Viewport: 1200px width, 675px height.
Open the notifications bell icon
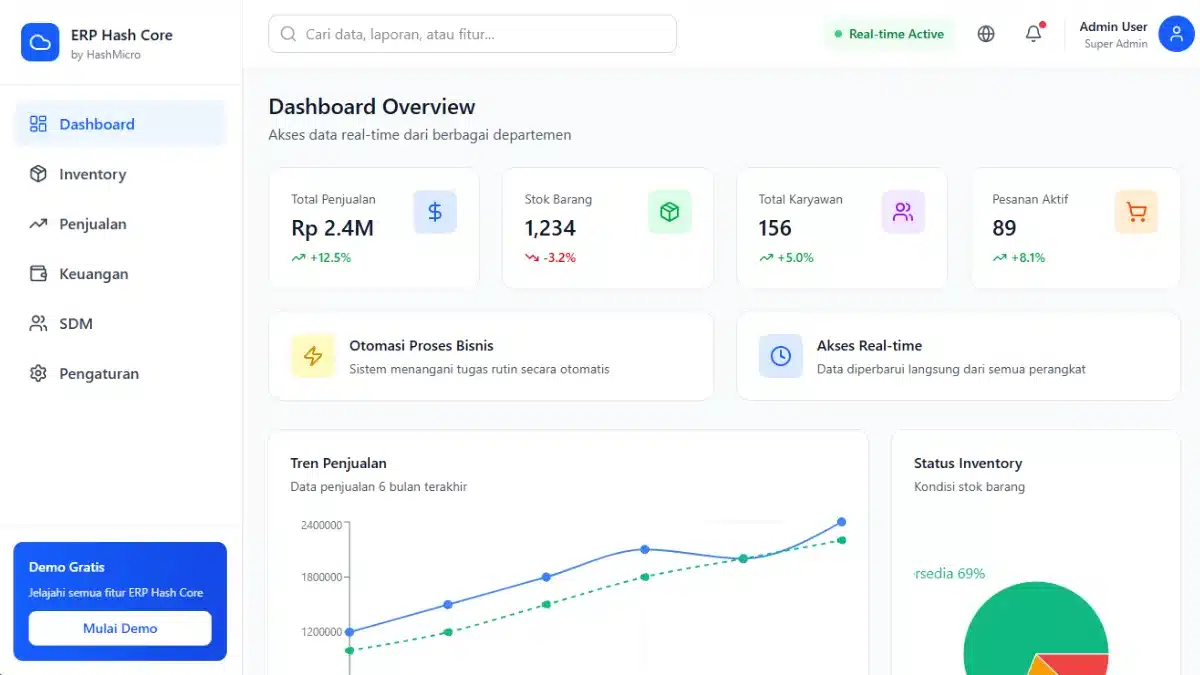(x=1033, y=34)
